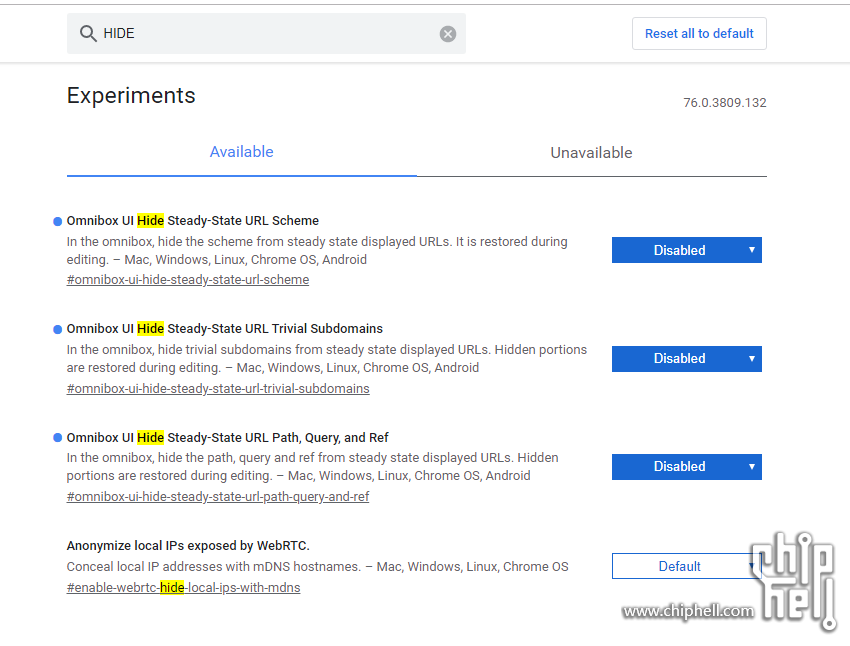The height and width of the screenshot is (646, 850).
Task: Click blue dot beside URL Scheme flag
Action: [x=57, y=221]
